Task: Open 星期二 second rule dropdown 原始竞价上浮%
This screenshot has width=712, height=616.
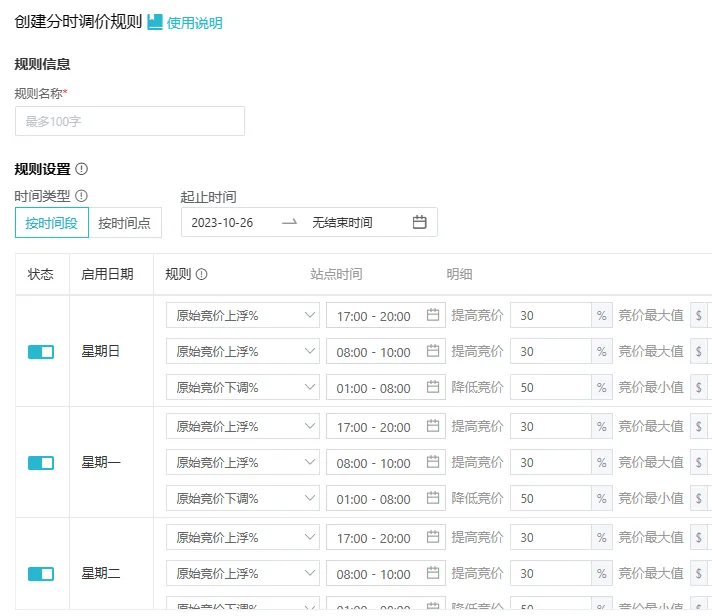Action: click(243, 573)
